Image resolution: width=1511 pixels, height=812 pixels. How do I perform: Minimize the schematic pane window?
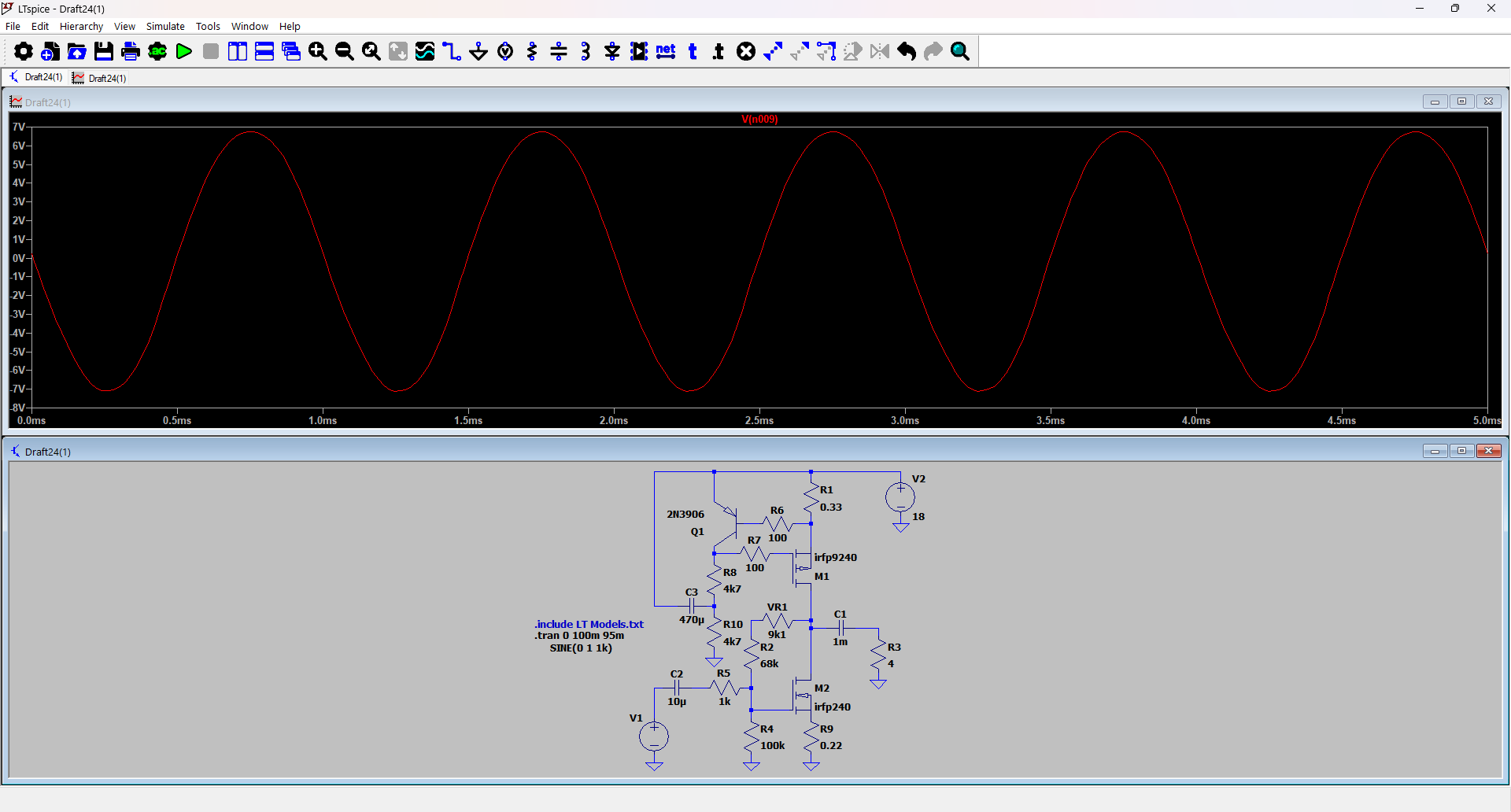point(1435,451)
